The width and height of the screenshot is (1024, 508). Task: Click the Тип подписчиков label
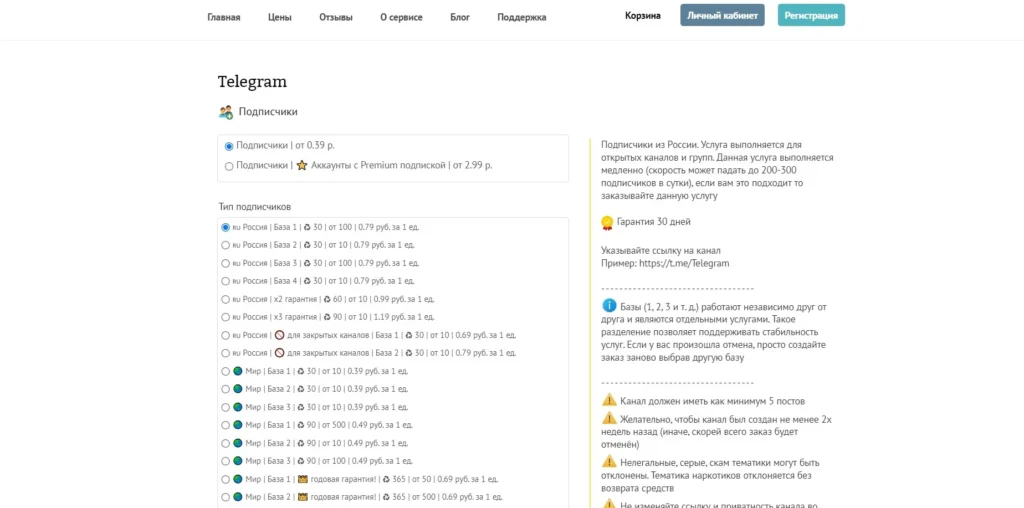pos(255,206)
